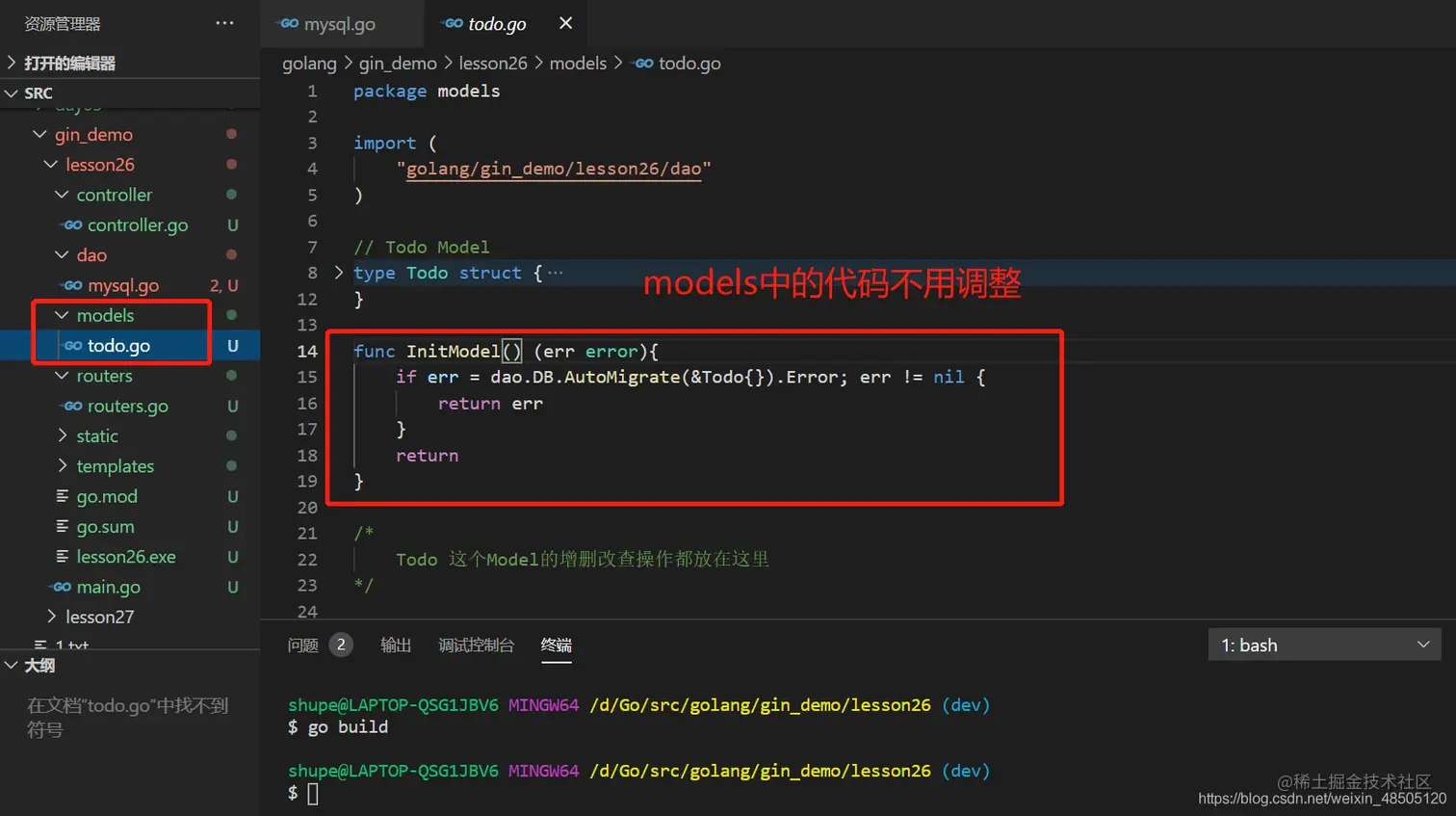This screenshot has width=1456, height=816.
Task: Switch to the mysql.go editor tab
Action: pos(340,24)
